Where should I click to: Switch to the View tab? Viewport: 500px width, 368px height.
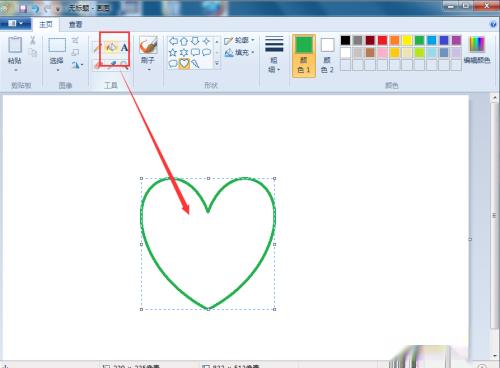pyautogui.click(x=75, y=24)
